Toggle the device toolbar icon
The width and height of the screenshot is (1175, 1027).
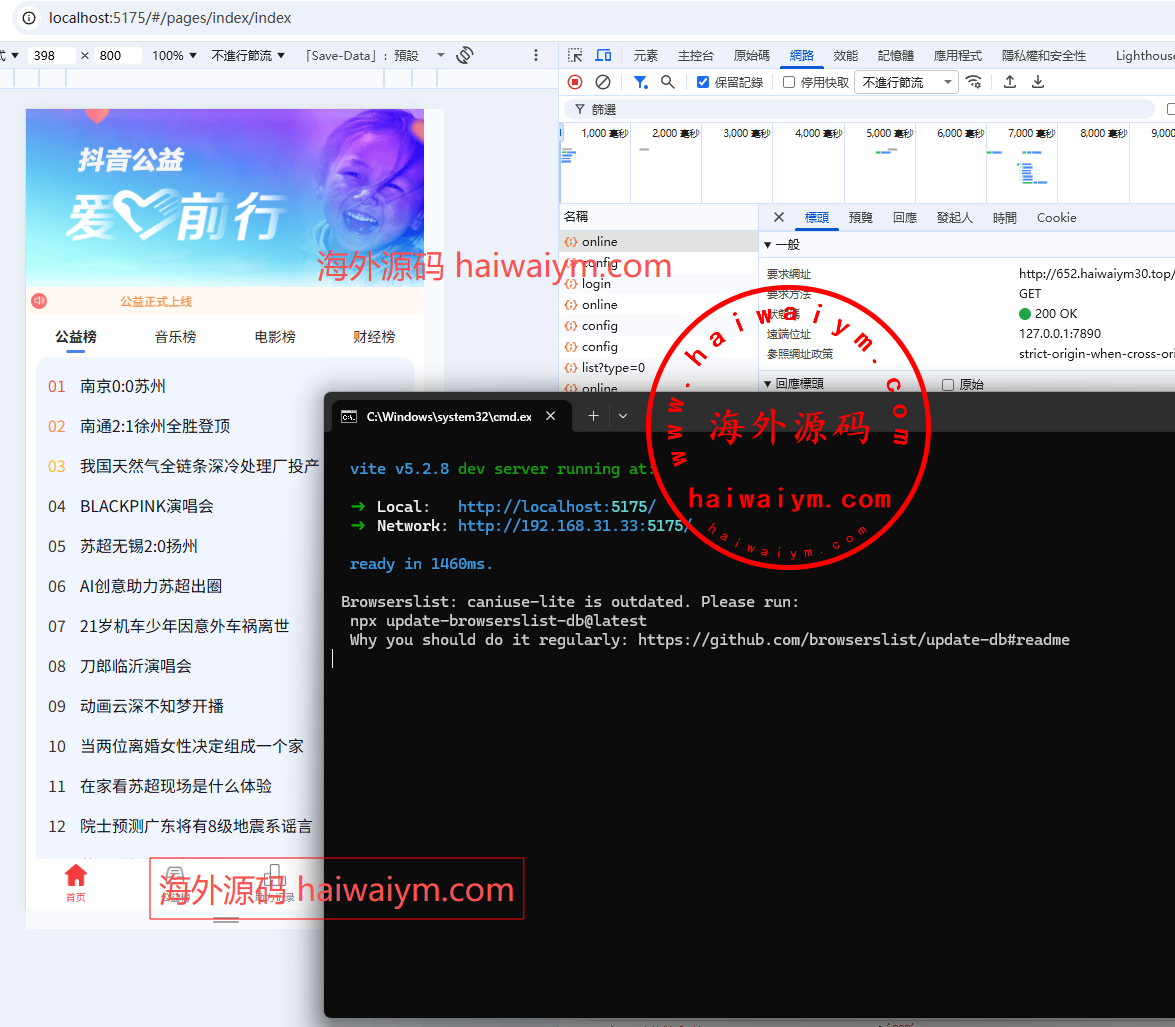[x=603, y=56]
